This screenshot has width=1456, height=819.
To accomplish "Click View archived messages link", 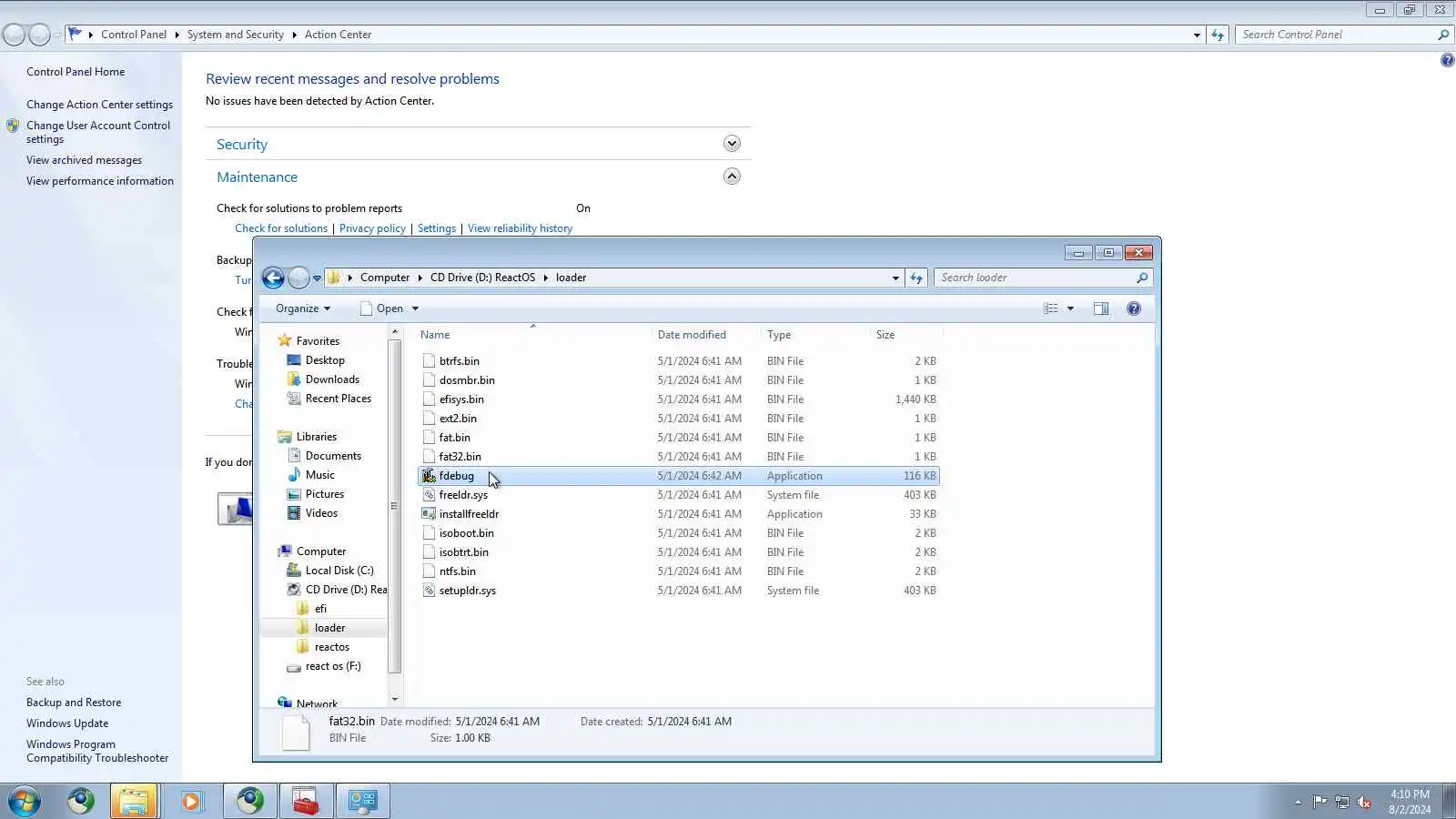I will tap(84, 160).
